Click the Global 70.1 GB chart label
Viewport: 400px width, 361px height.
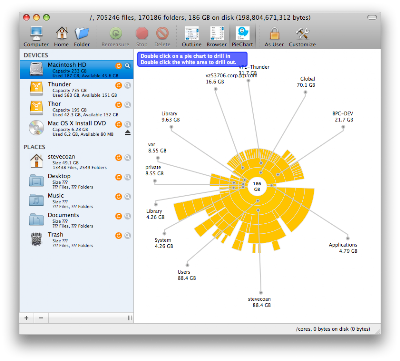point(306,82)
